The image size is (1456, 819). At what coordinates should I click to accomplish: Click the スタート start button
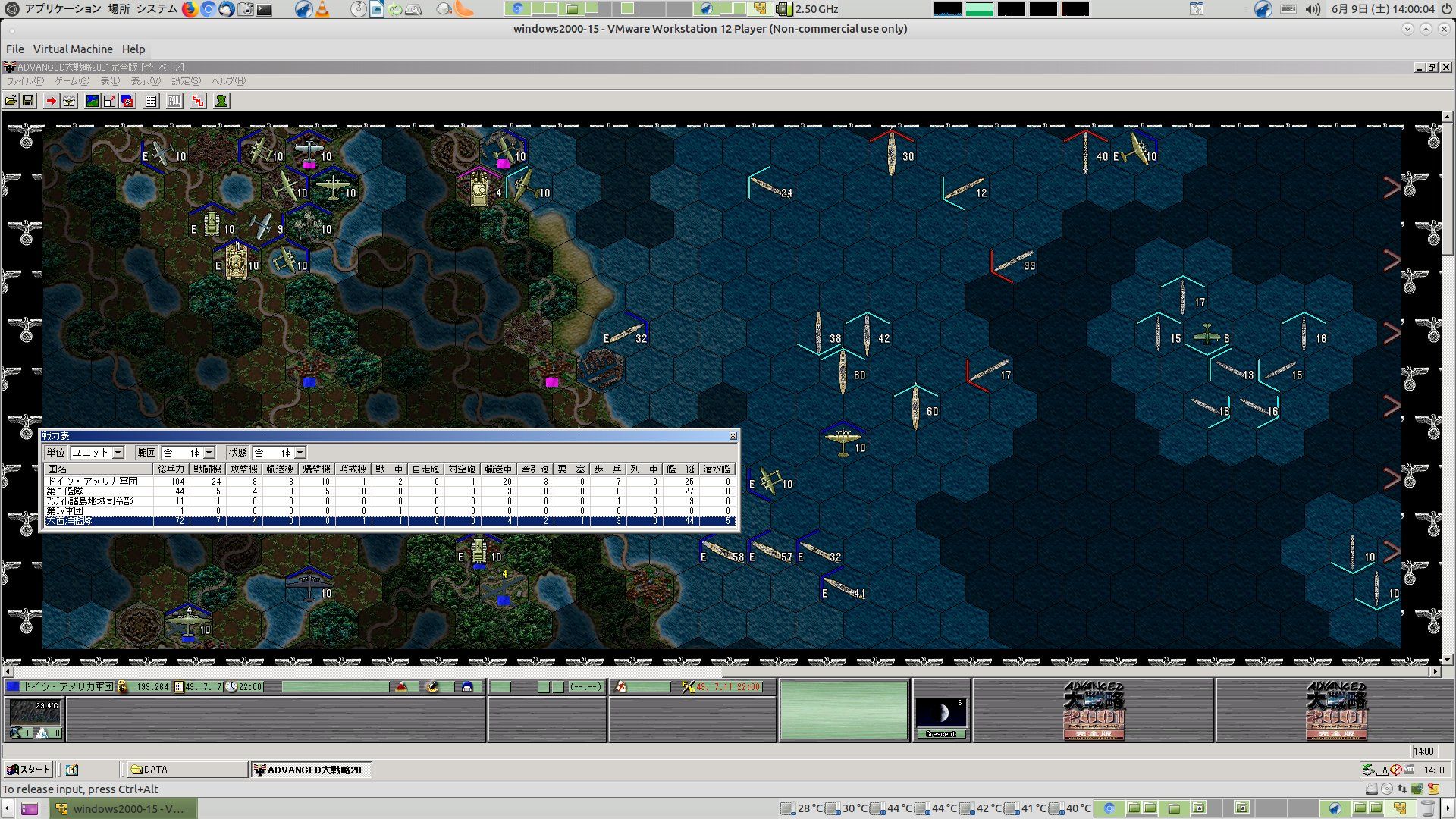28,770
